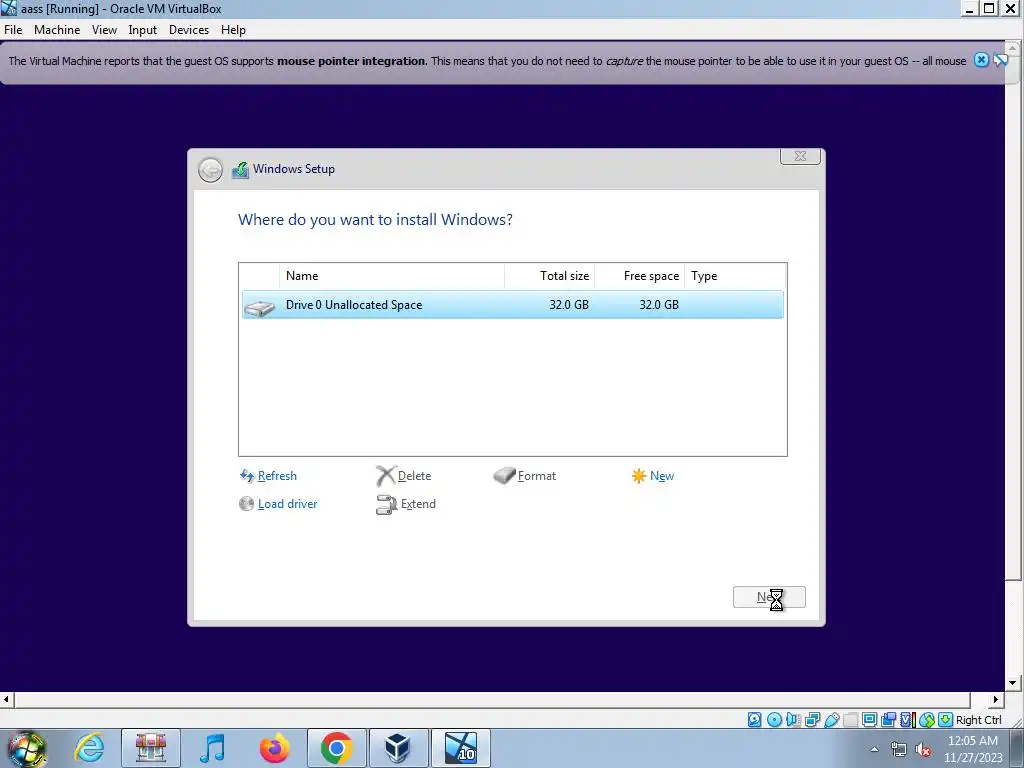Click the don't-show-again notification icon
The height and width of the screenshot is (768, 1024).
(1000, 60)
